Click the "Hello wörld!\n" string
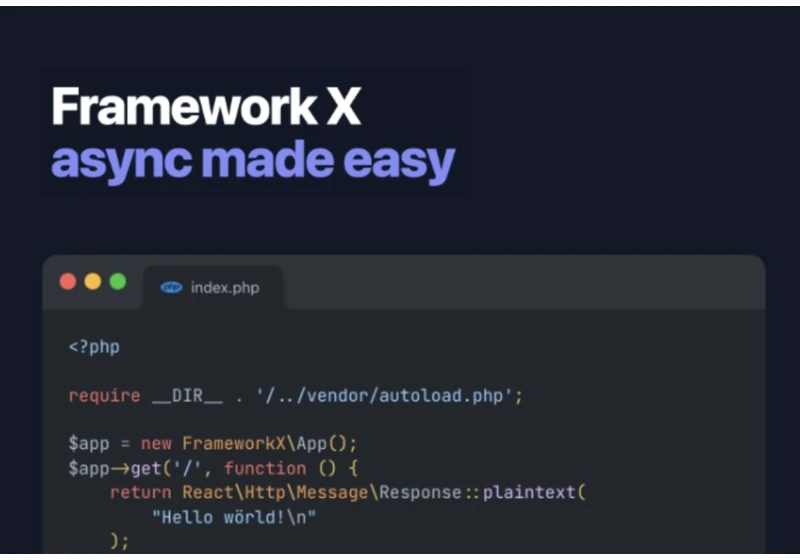The height and width of the screenshot is (560, 800). [234, 518]
